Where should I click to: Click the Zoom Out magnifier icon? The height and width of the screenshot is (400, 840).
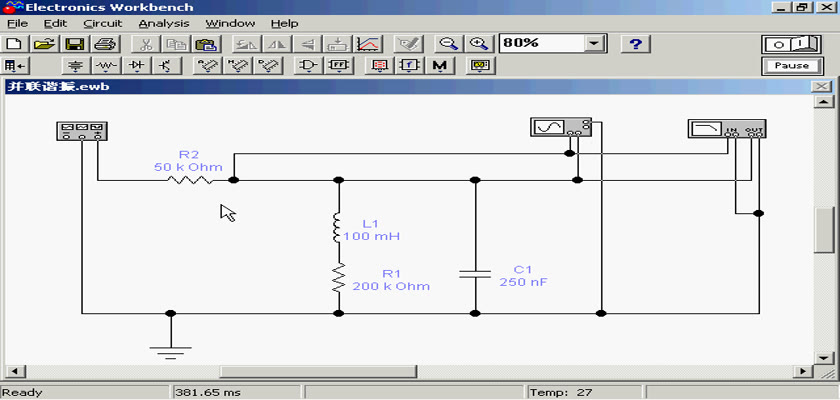click(447, 44)
